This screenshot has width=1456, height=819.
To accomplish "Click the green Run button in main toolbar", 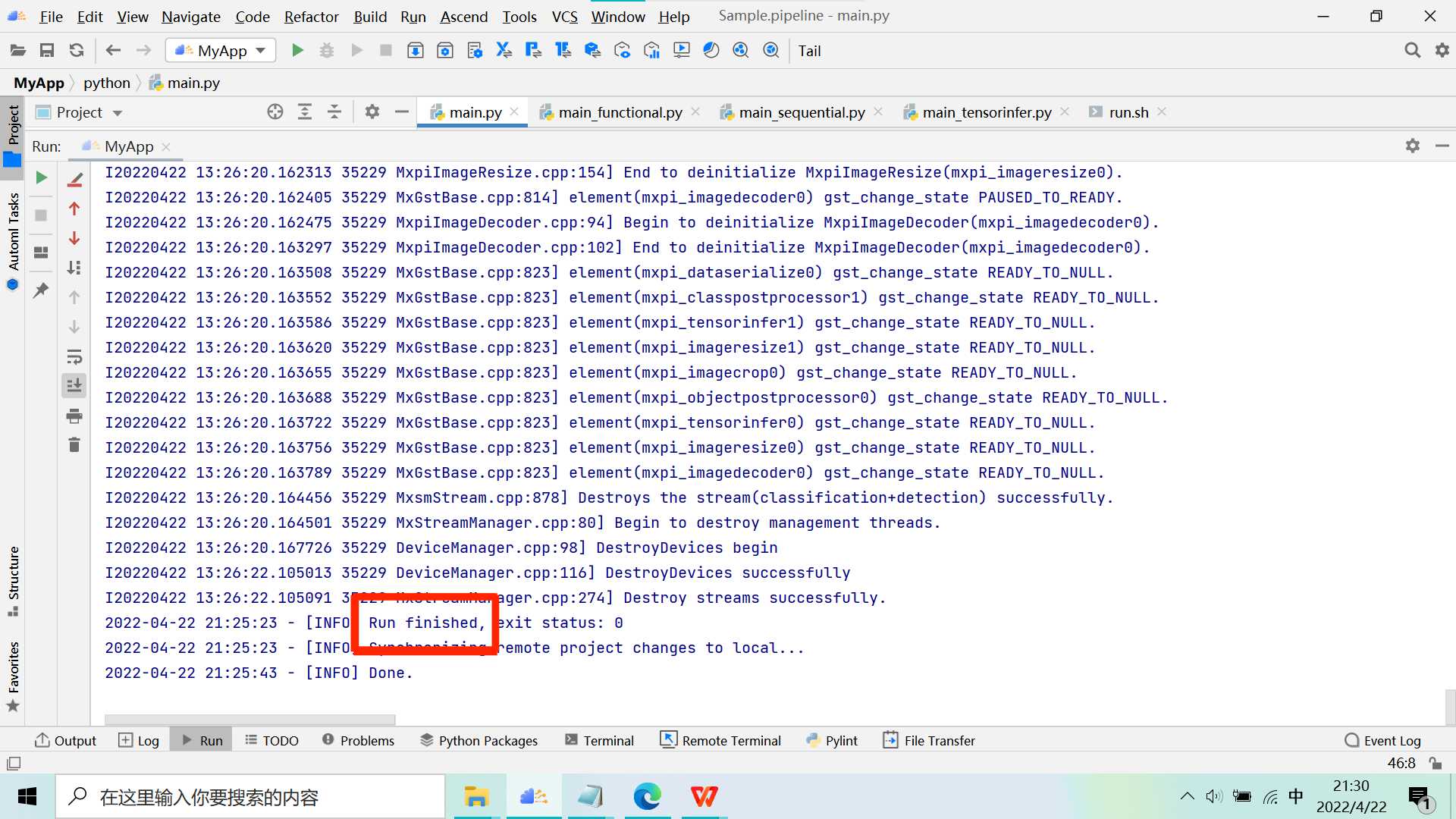I will click(x=297, y=51).
